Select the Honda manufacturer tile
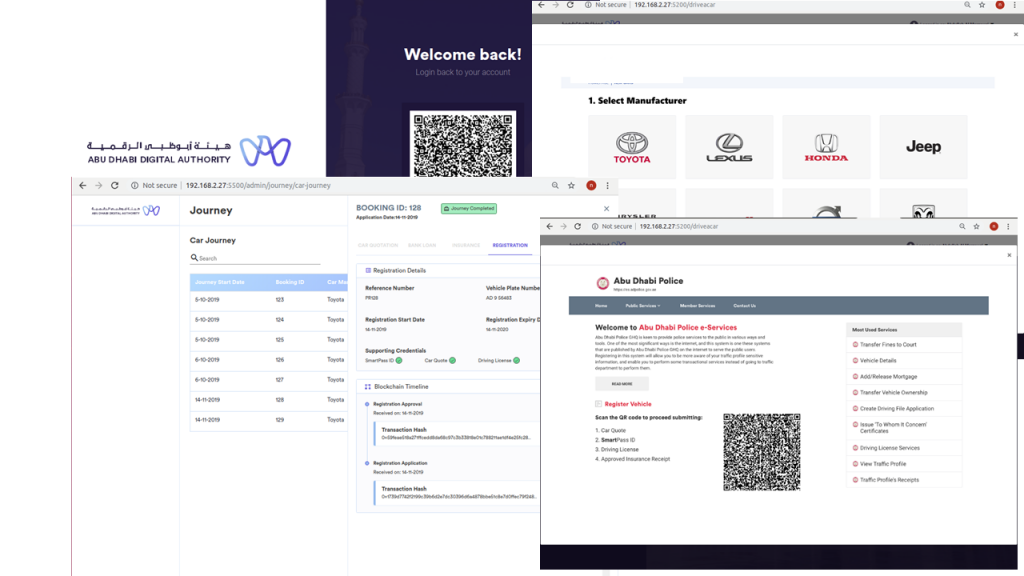The height and width of the screenshot is (576, 1024). (826, 147)
